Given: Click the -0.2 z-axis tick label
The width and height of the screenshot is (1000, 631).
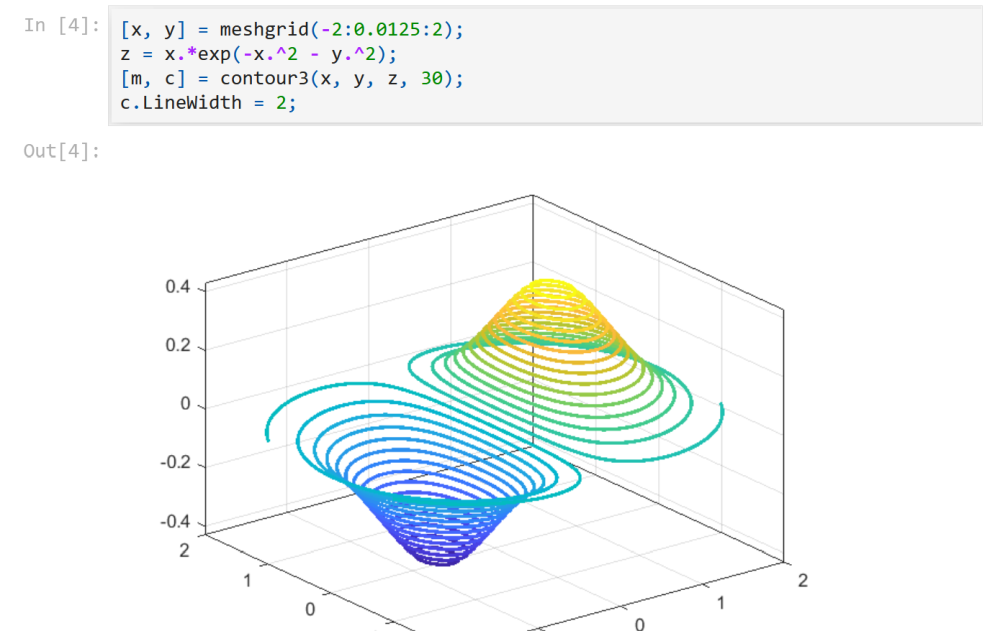Looking at the screenshot, I should tap(175, 462).
